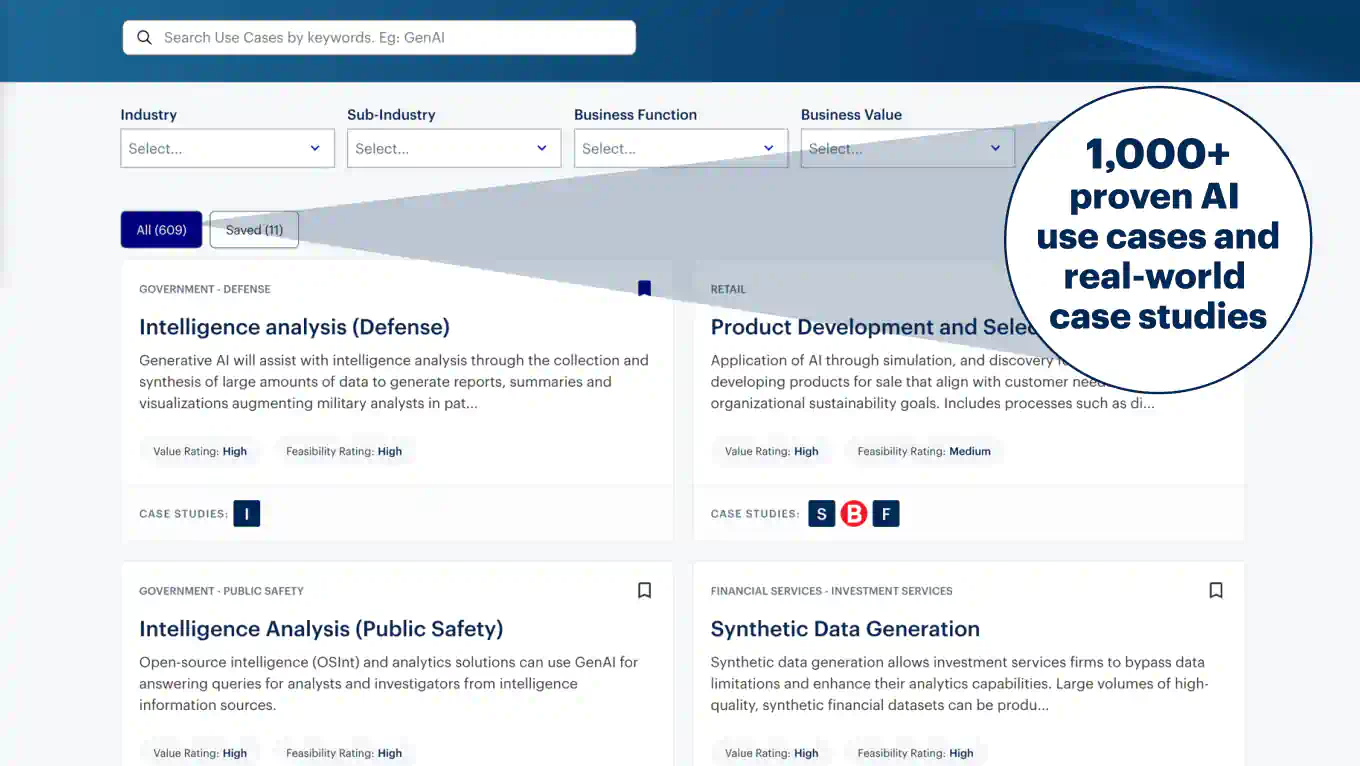Image resolution: width=1360 pixels, height=766 pixels.
Task: Expand the Business Value select menu
Action: pos(907,148)
